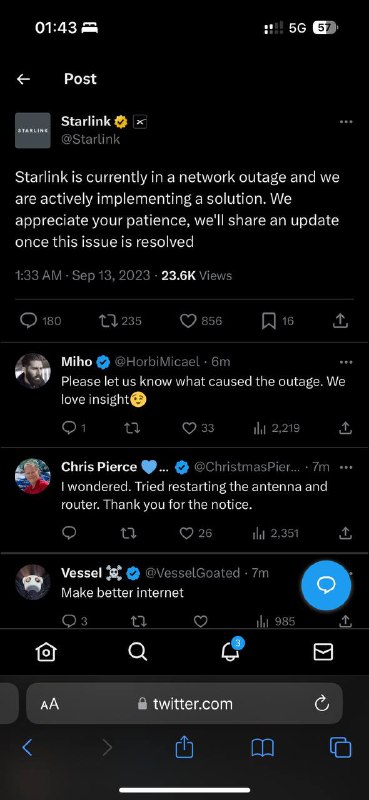Open the Search tab in bottom navigation
Viewport: 369px width, 800px height.
tap(137, 652)
